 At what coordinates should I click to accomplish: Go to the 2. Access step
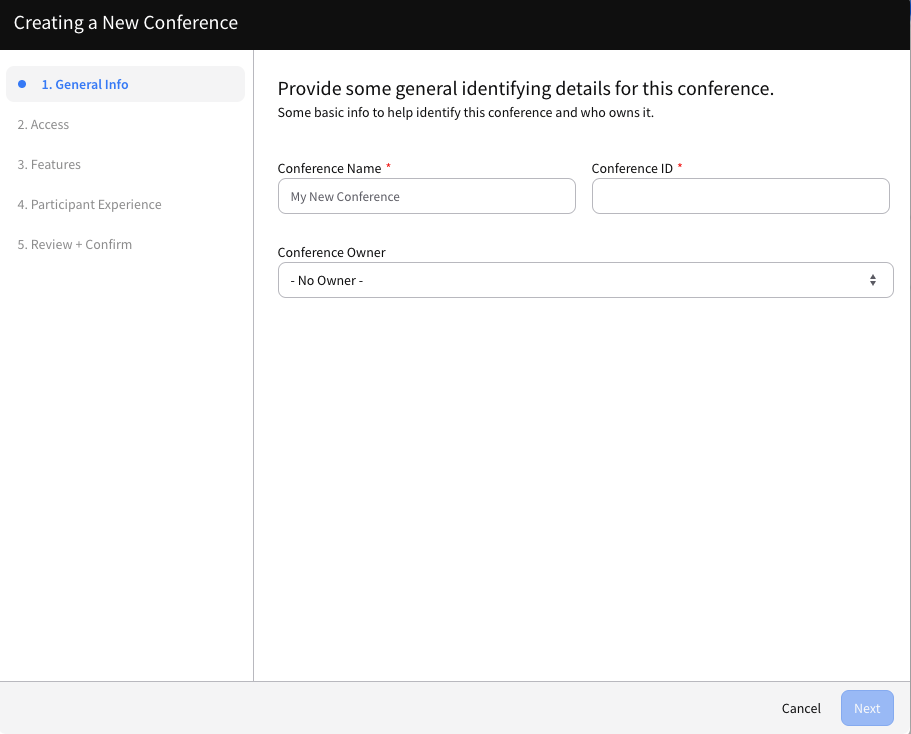coord(43,124)
